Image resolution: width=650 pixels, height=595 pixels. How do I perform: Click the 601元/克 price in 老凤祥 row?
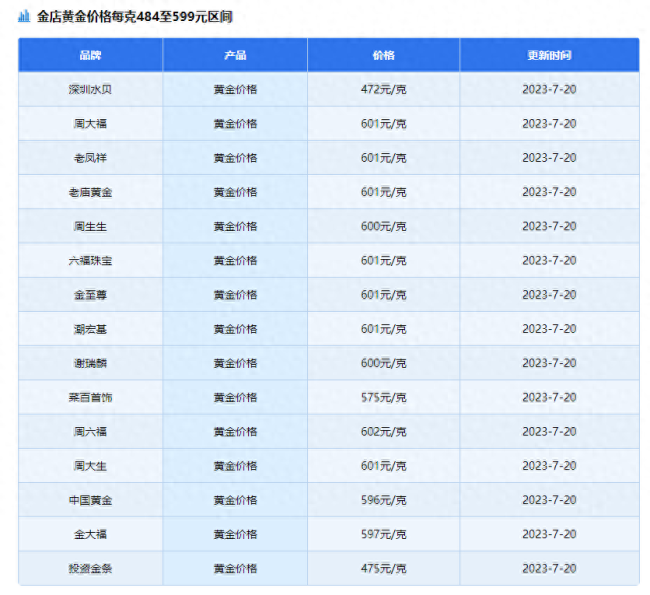pos(383,158)
